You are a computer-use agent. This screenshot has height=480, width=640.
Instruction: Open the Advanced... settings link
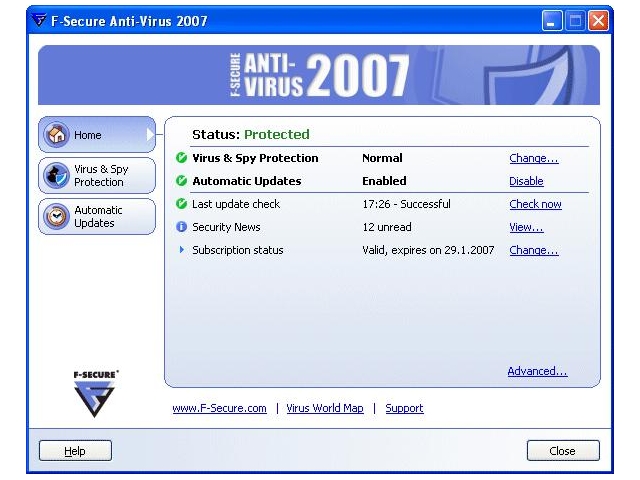point(537,371)
